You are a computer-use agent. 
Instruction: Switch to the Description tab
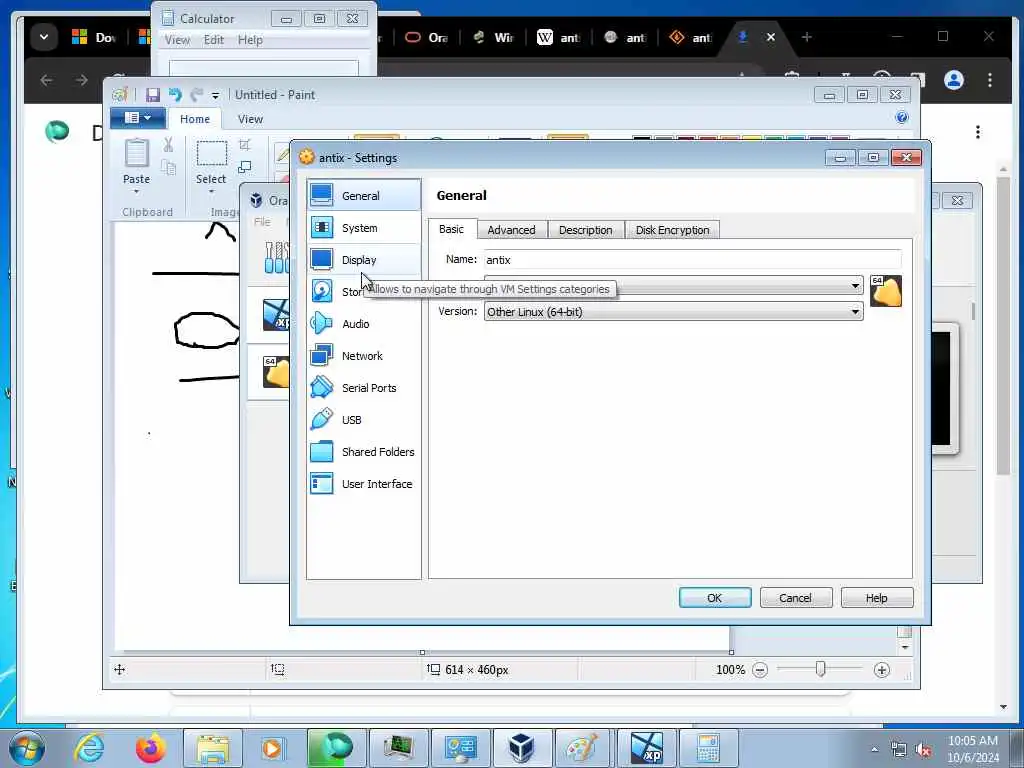pyautogui.click(x=586, y=230)
